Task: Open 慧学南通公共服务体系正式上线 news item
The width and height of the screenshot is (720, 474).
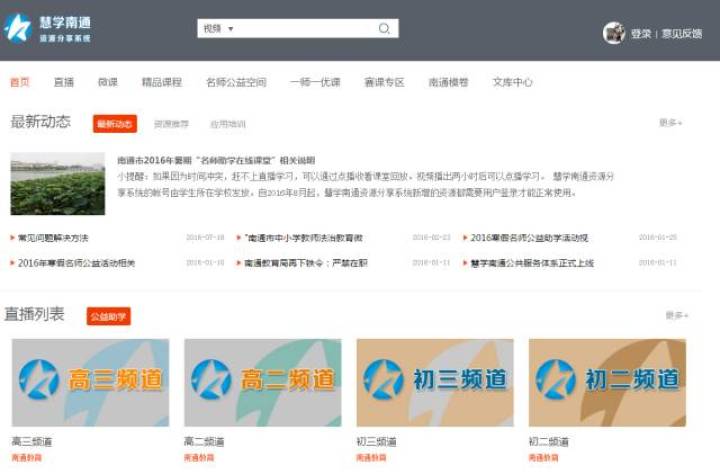Action: coord(532,263)
